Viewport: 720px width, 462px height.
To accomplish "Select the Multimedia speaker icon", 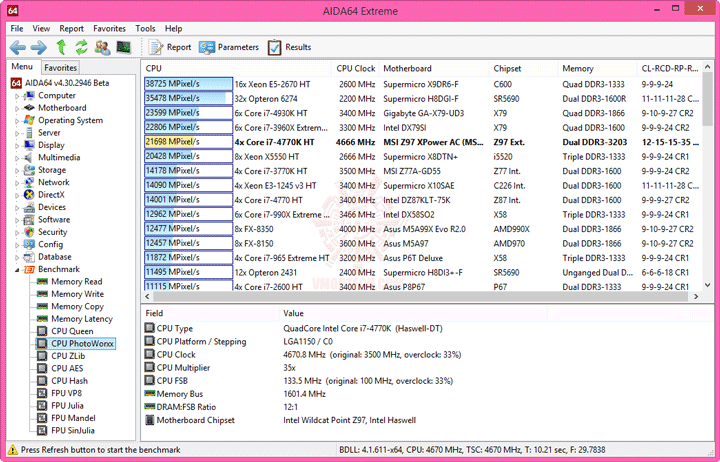I will point(29,158).
